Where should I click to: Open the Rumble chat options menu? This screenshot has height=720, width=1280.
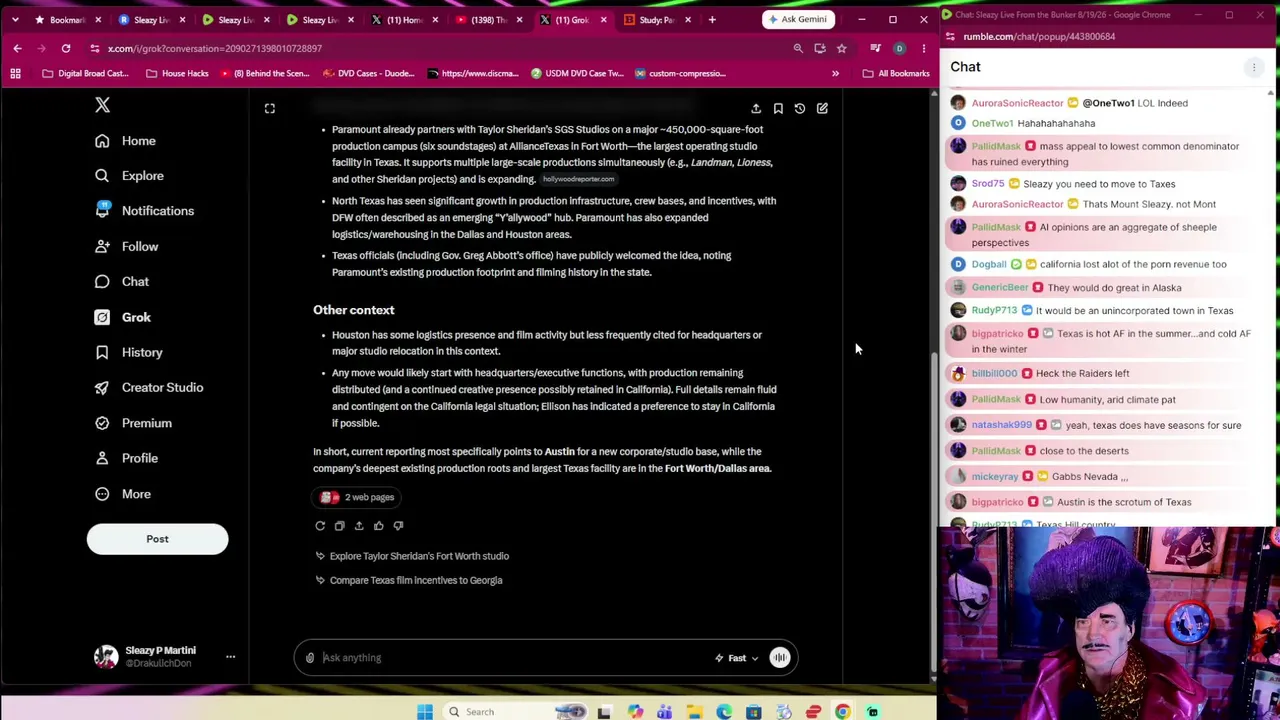(x=1253, y=67)
